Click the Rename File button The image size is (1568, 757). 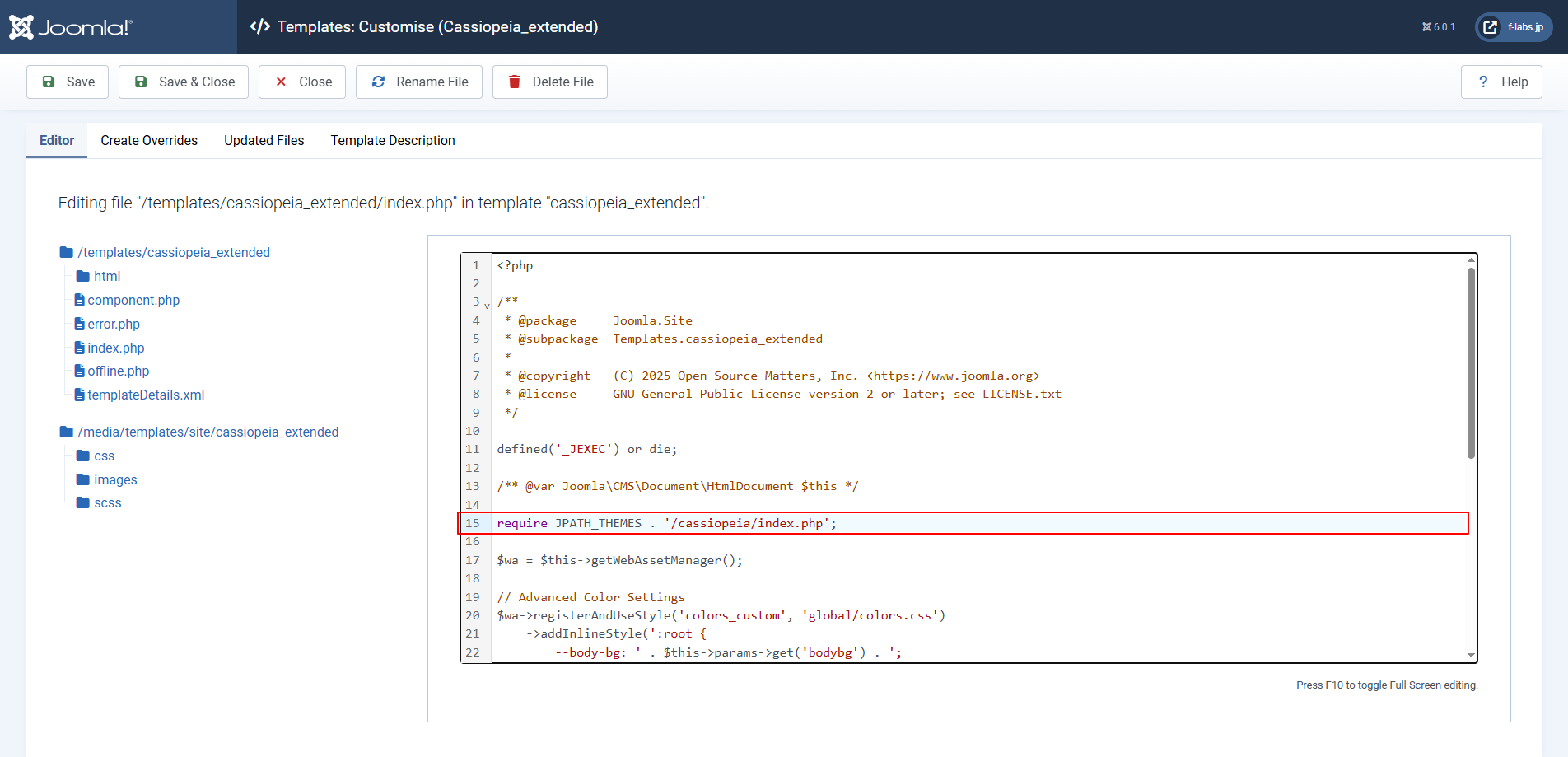point(418,82)
